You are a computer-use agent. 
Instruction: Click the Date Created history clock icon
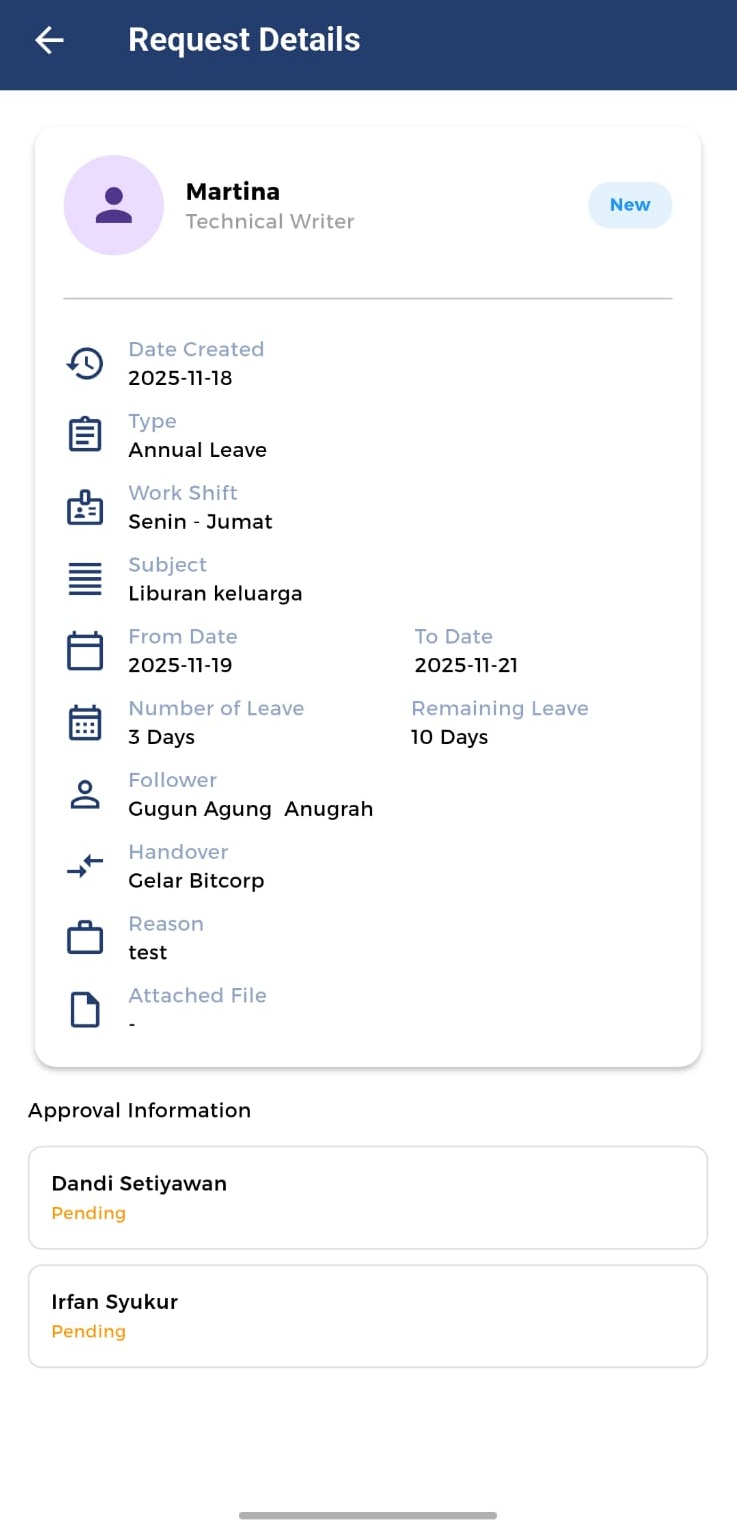click(85, 363)
